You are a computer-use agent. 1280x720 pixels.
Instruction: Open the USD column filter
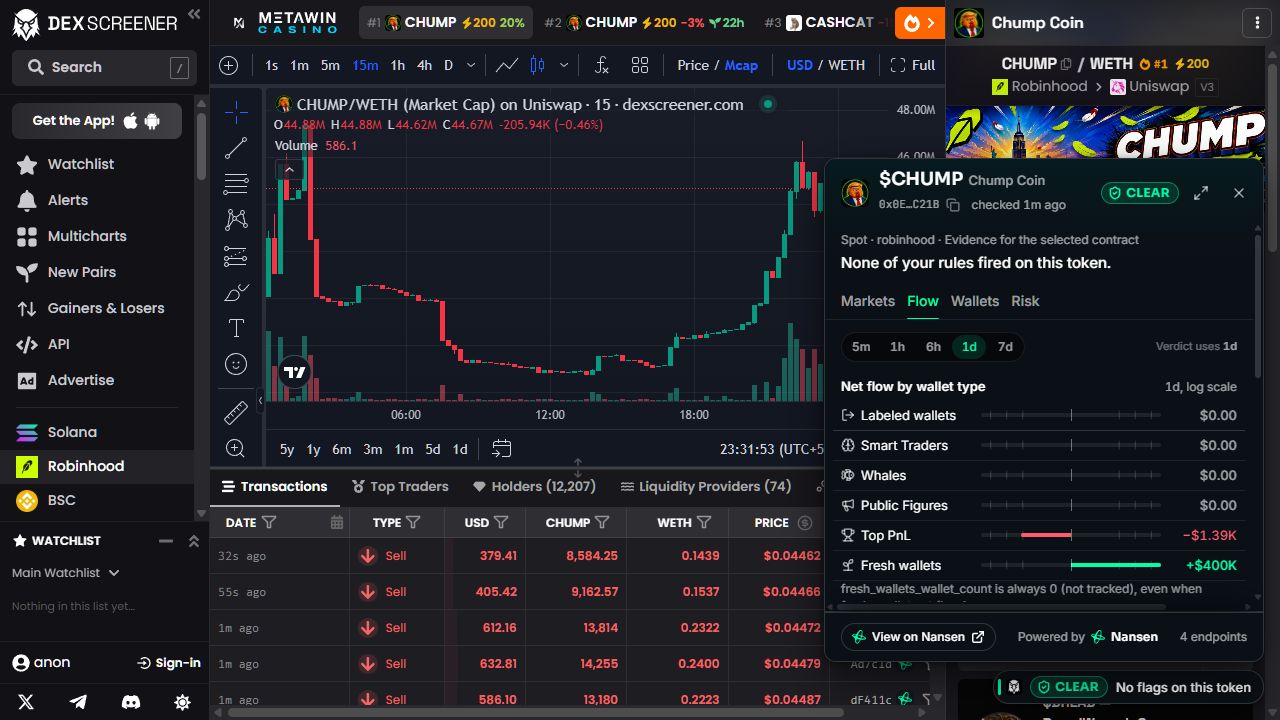tap(501, 522)
